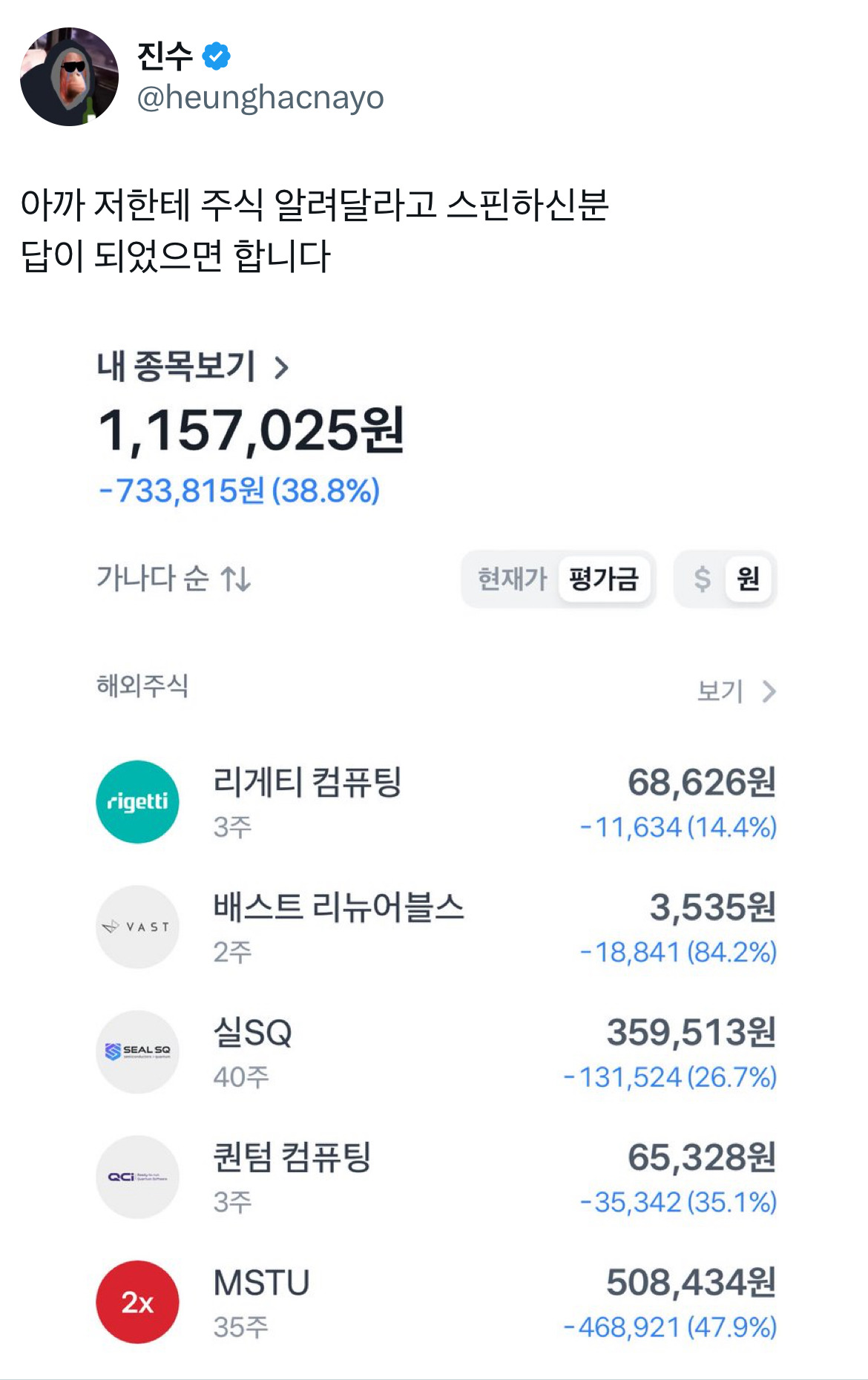
Task: Open the @heunghacnayo profile handle
Action: point(260,98)
